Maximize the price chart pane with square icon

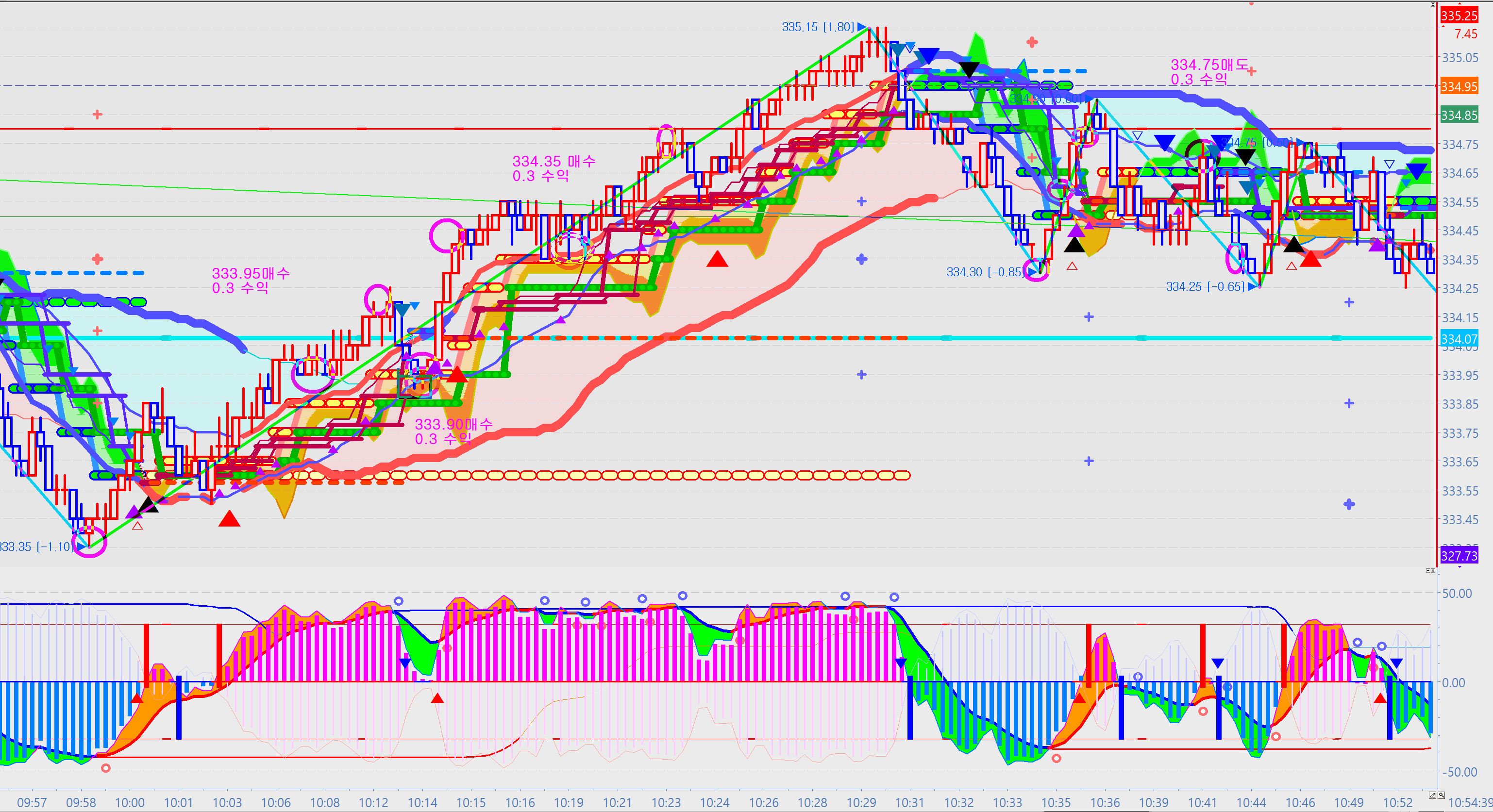click(1433, 5)
